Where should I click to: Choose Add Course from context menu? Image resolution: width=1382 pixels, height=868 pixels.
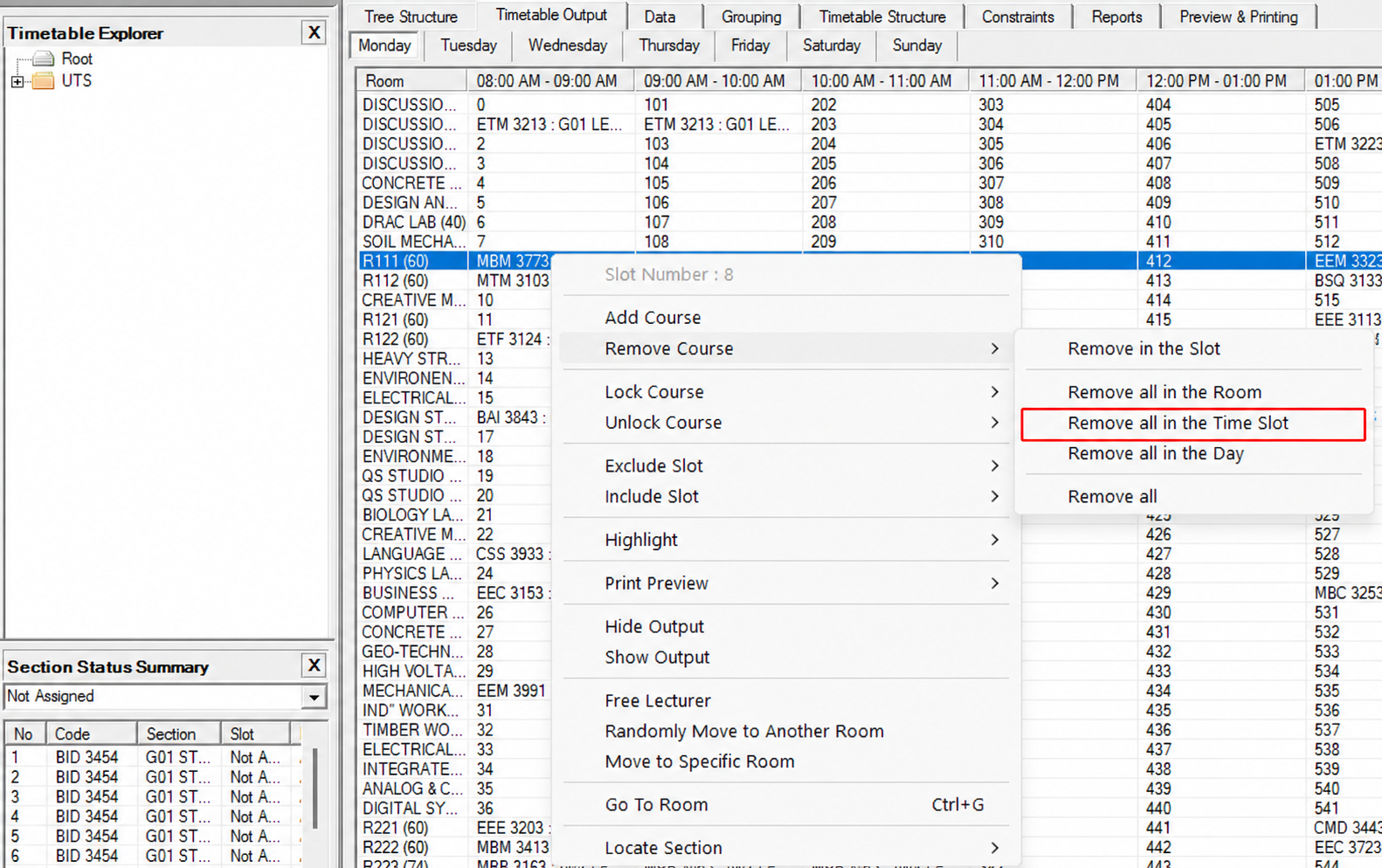tap(786, 318)
